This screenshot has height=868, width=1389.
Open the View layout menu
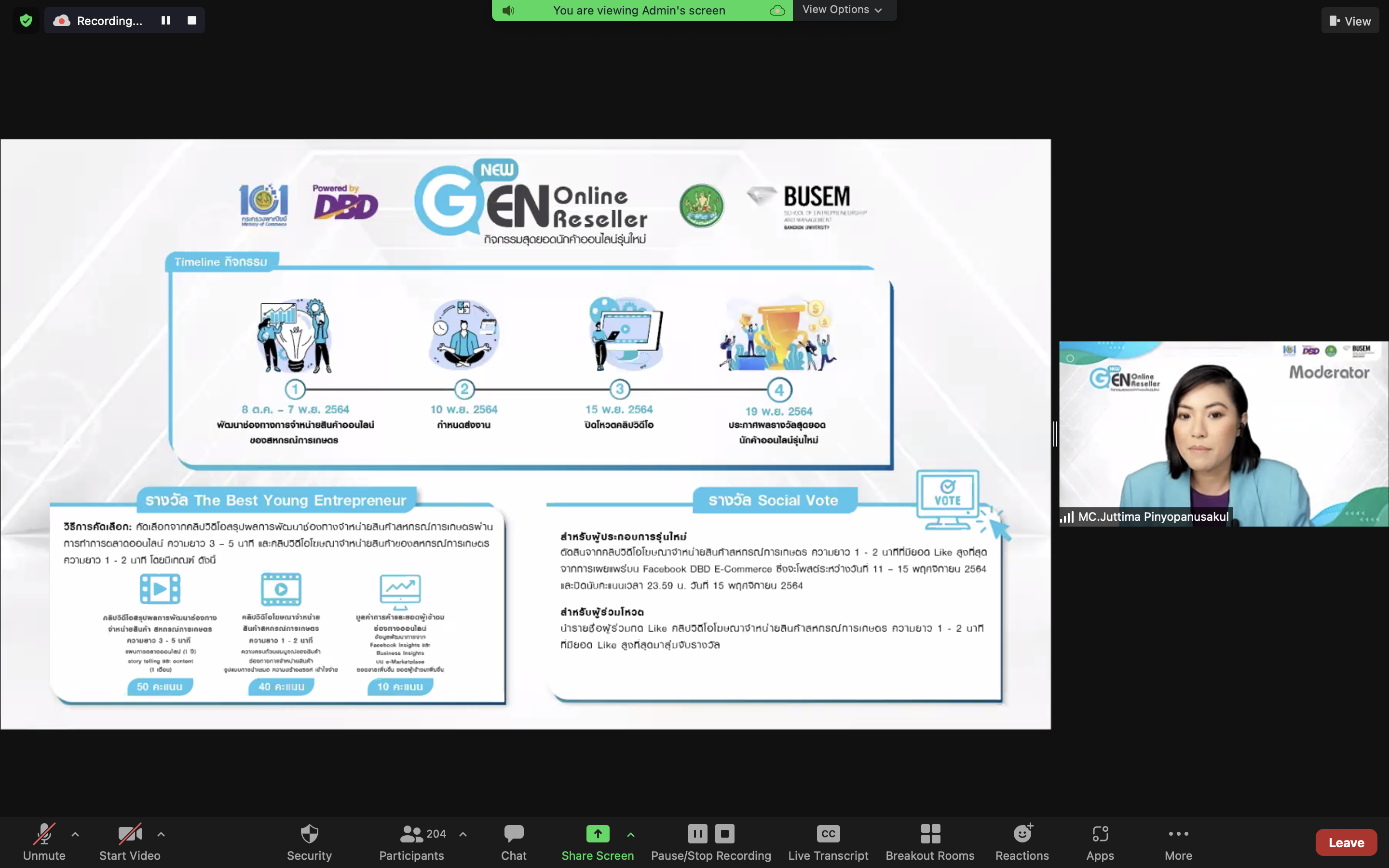(x=1349, y=21)
